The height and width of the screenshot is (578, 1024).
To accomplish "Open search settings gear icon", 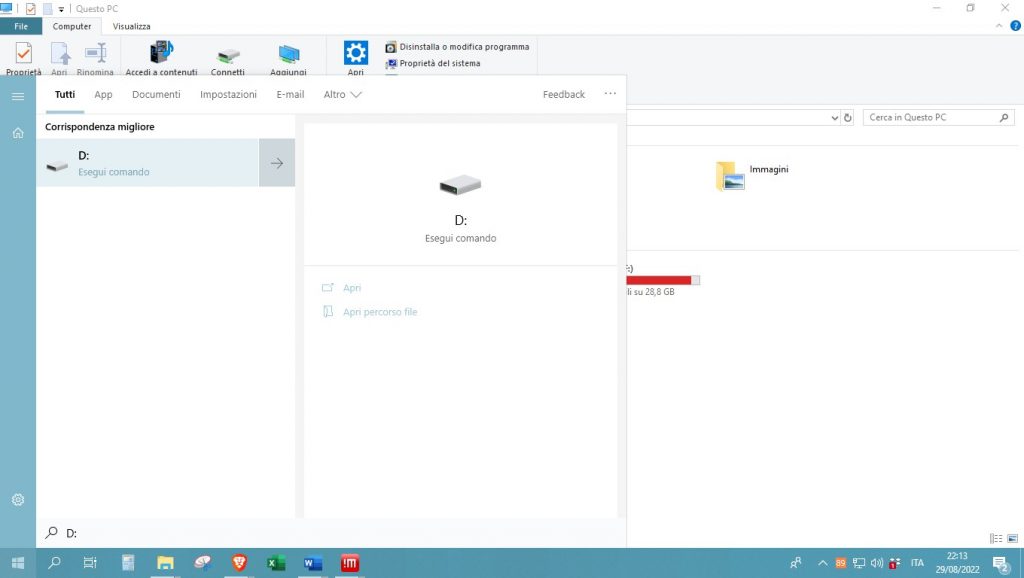I will (x=18, y=499).
